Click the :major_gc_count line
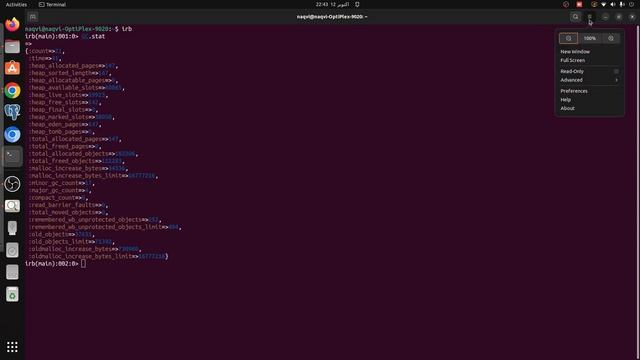The height and width of the screenshot is (360, 640). [x=60, y=191]
